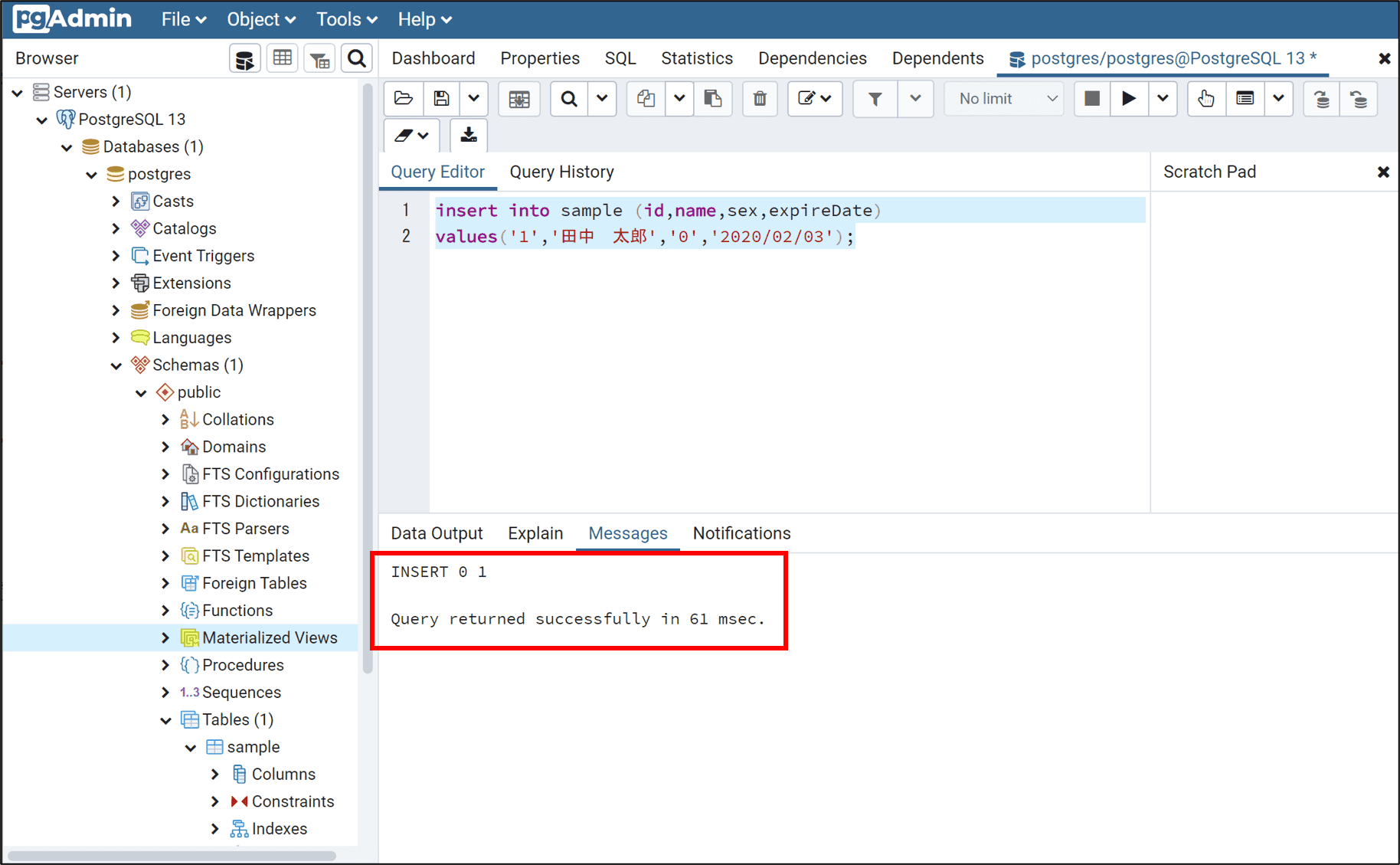Screen dimensions: 1400x865
Task: Click the Filtered Rows icon in Browser panel
Action: click(320, 59)
